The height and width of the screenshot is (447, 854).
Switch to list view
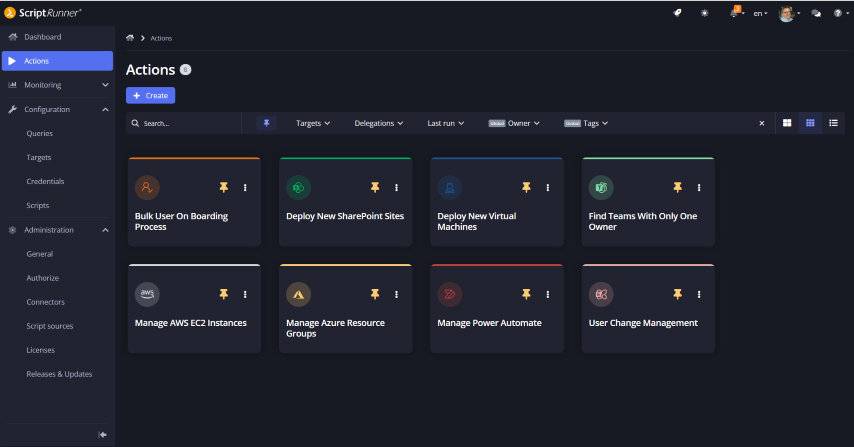tap(833, 123)
